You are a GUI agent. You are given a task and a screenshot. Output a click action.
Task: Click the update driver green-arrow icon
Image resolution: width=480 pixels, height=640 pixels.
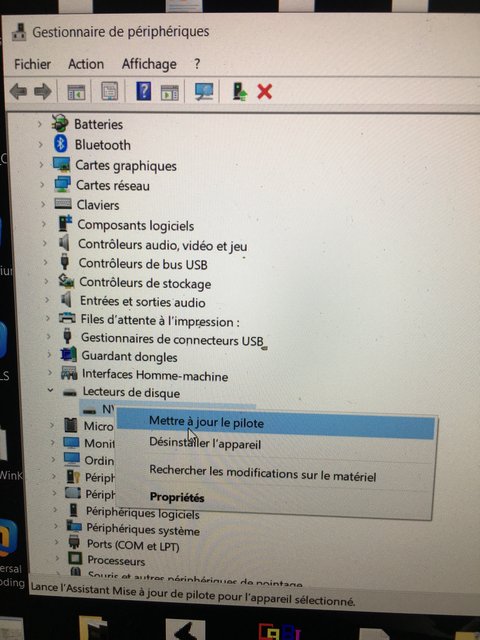coord(240,91)
